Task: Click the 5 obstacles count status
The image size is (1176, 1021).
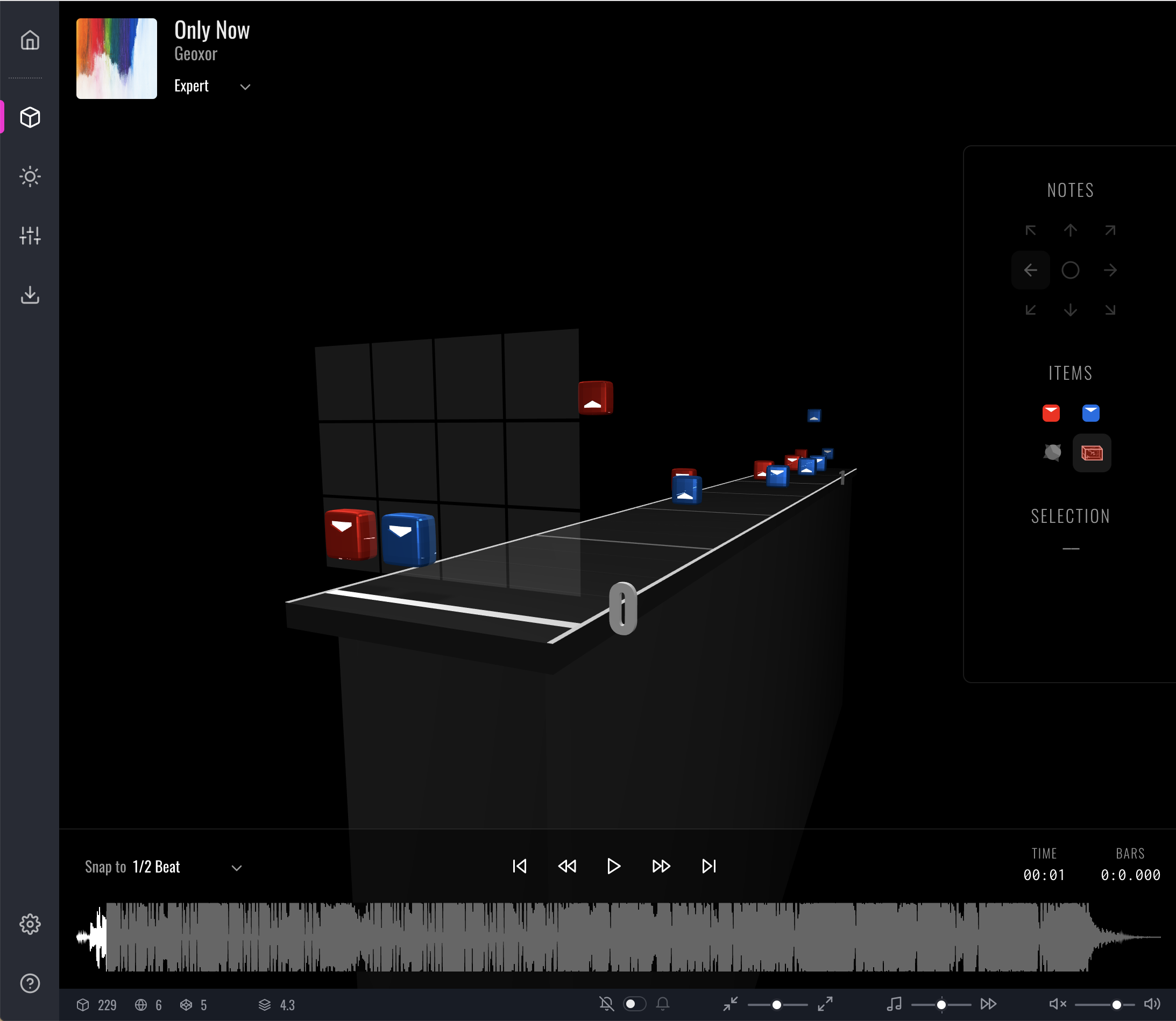Action: click(x=194, y=1005)
